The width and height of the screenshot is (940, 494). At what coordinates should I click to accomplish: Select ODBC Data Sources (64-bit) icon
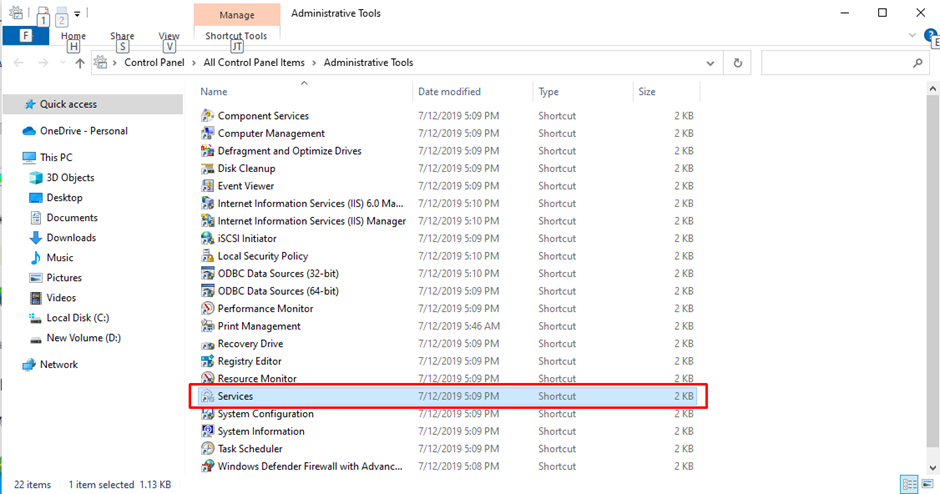[x=207, y=291]
